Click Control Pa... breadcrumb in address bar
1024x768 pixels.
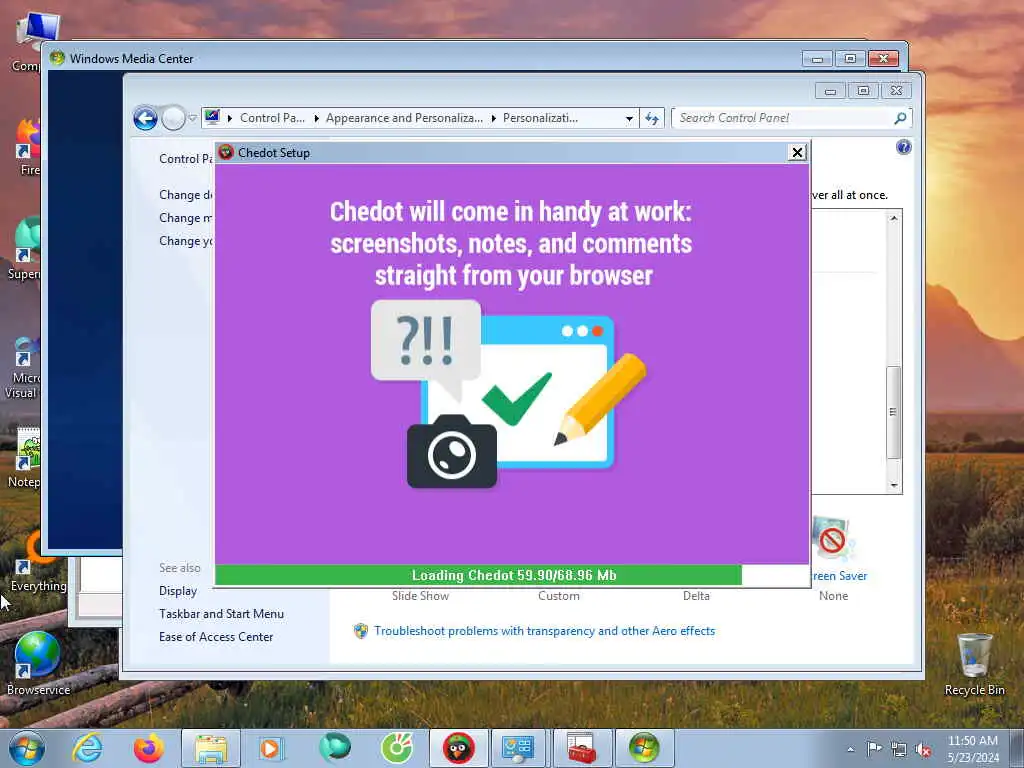pos(272,118)
